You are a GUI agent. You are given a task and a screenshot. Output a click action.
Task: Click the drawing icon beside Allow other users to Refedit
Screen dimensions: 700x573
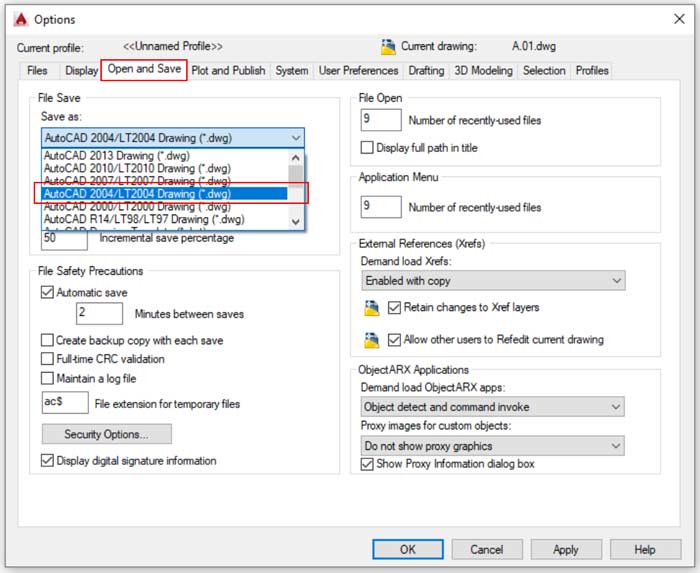(x=371, y=340)
